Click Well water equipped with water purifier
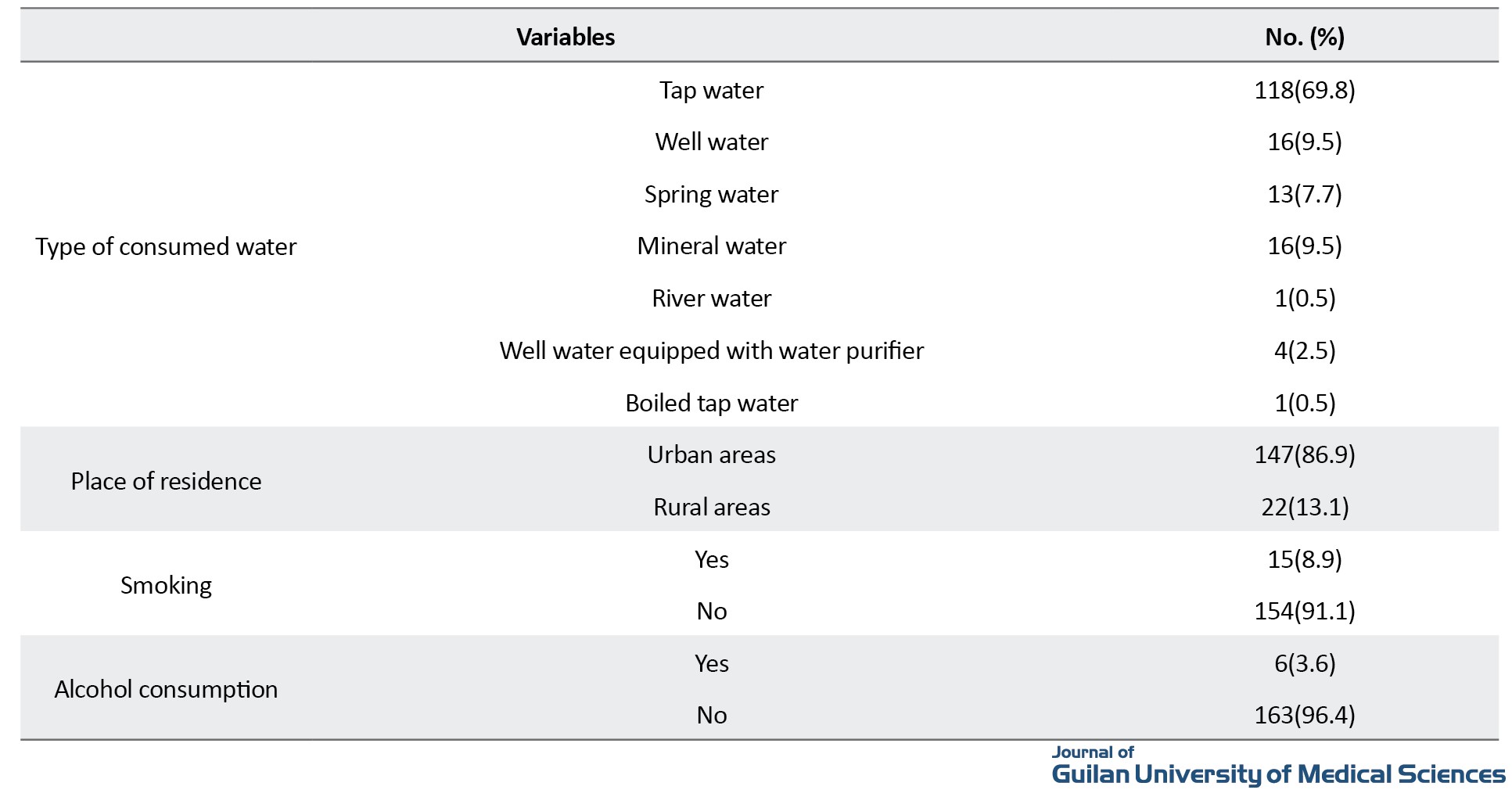1512x797 pixels. point(711,350)
